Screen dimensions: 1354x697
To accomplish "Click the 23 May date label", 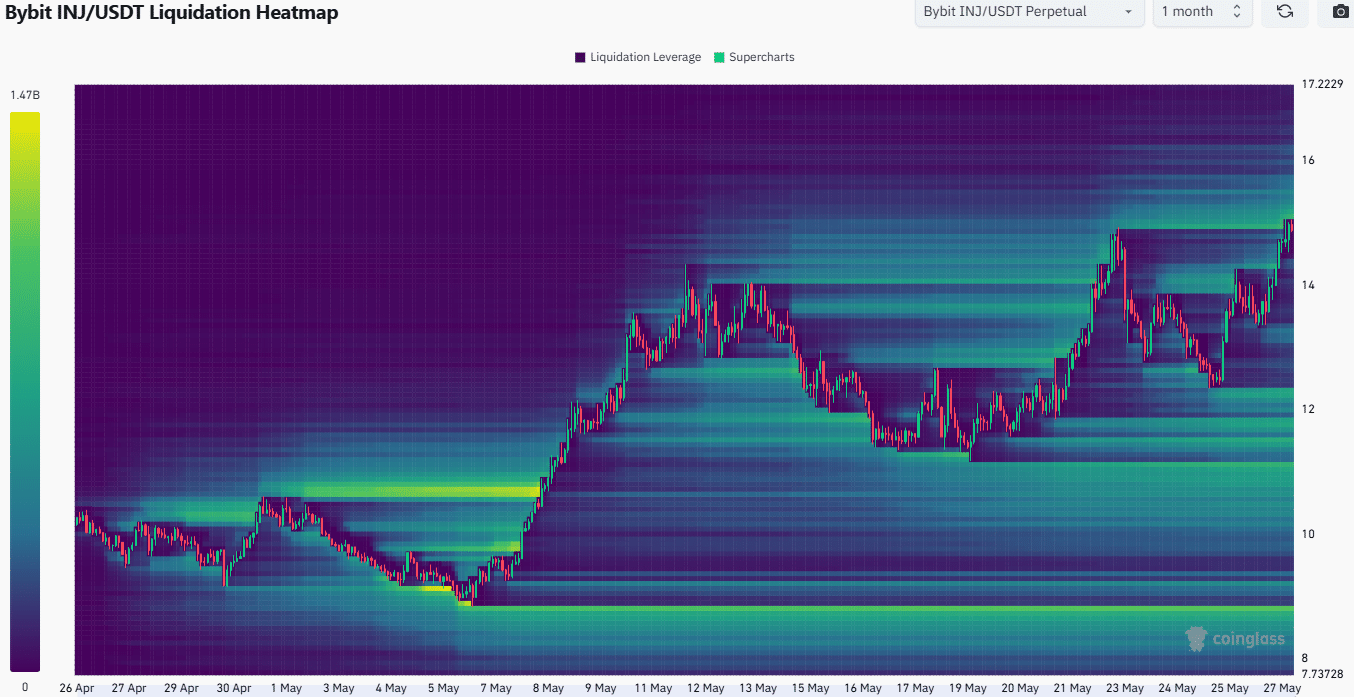I will [1125, 688].
